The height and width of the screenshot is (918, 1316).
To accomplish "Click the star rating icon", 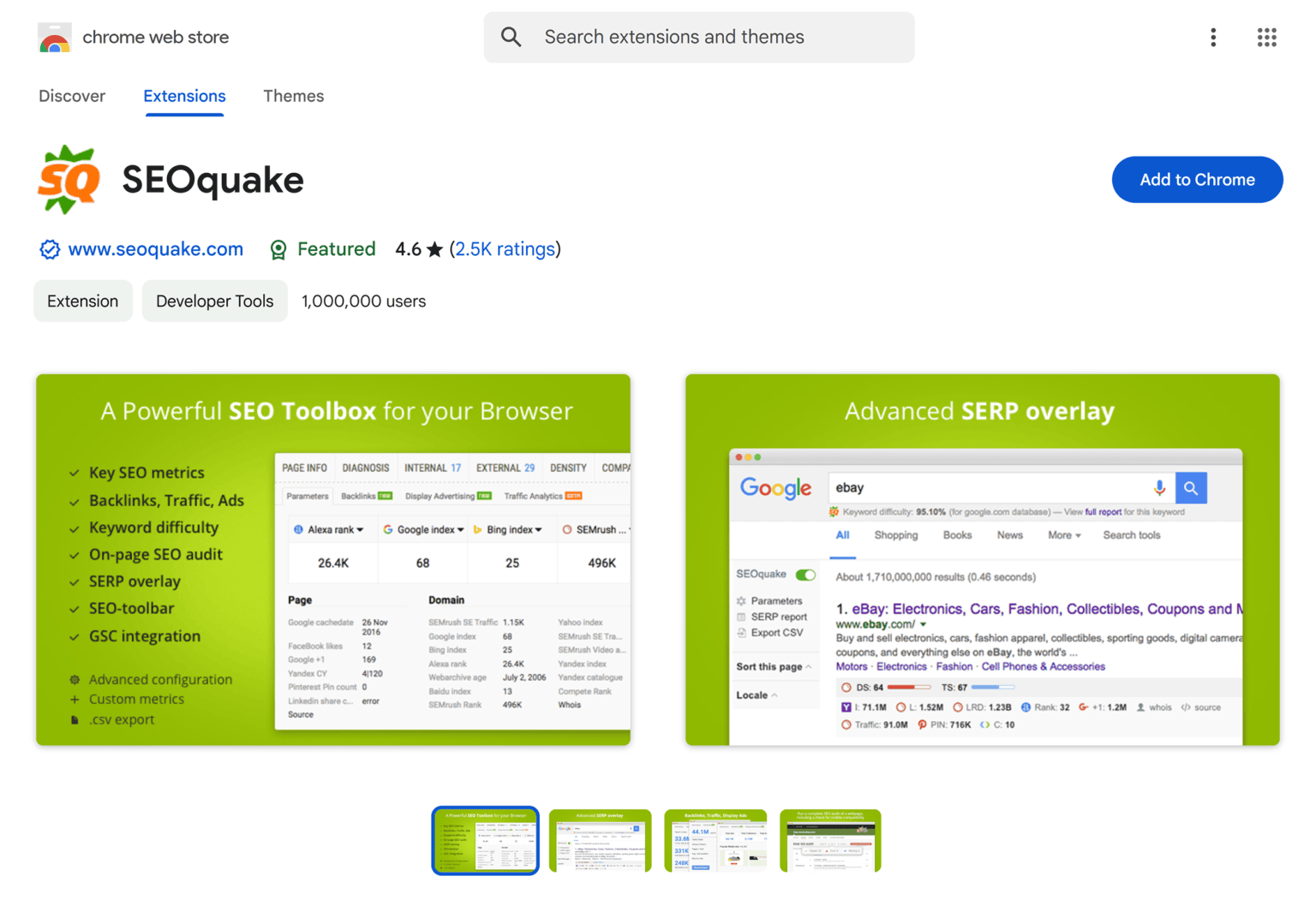I will click(x=435, y=248).
